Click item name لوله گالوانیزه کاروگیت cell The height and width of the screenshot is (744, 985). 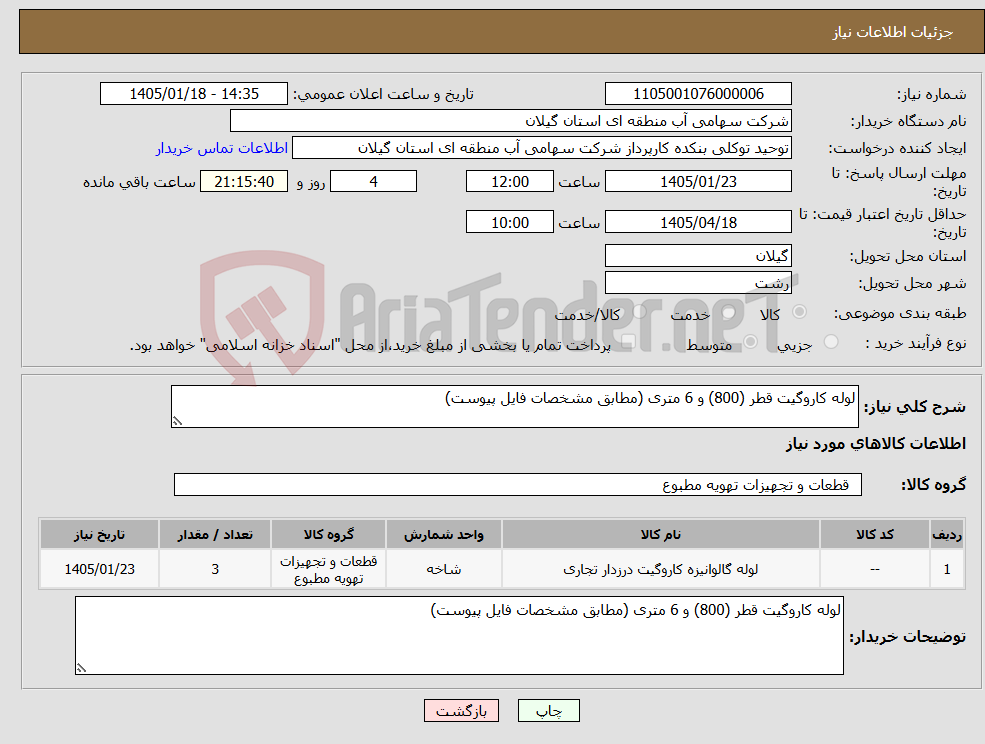tap(661, 569)
